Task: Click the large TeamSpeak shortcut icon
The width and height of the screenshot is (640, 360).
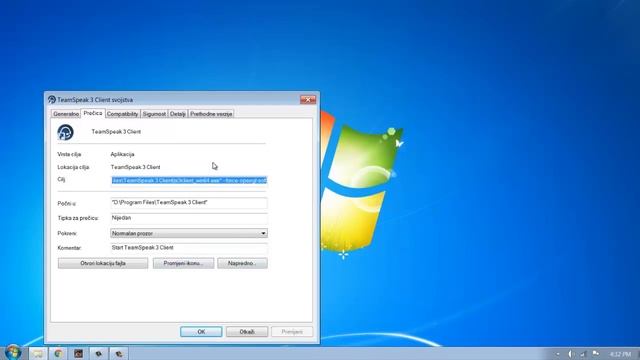Action: point(65,132)
